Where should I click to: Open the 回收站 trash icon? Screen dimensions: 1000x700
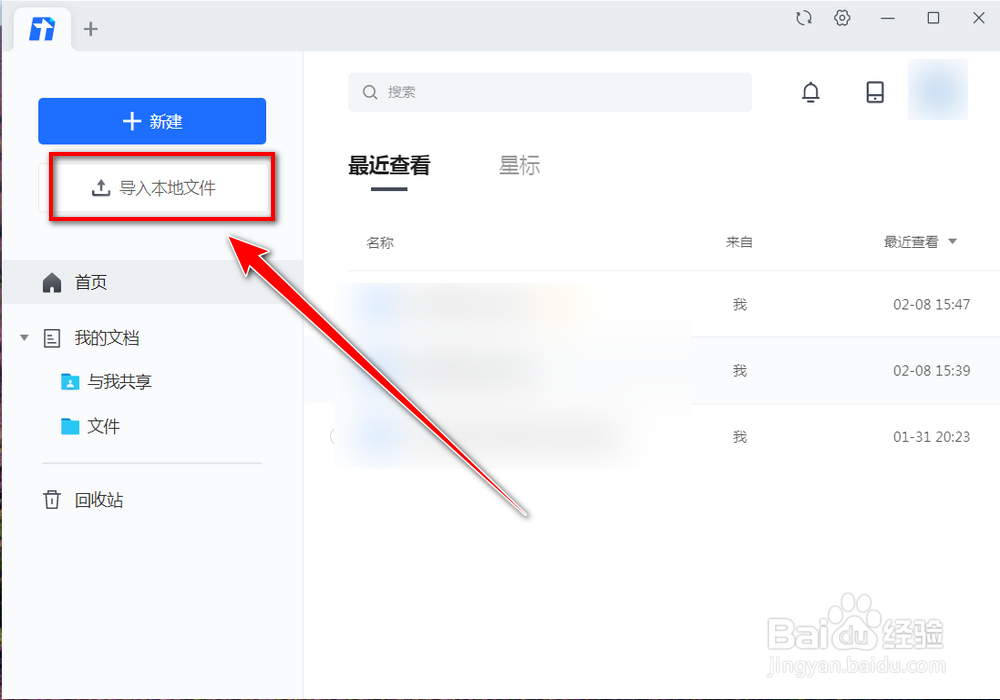point(51,499)
